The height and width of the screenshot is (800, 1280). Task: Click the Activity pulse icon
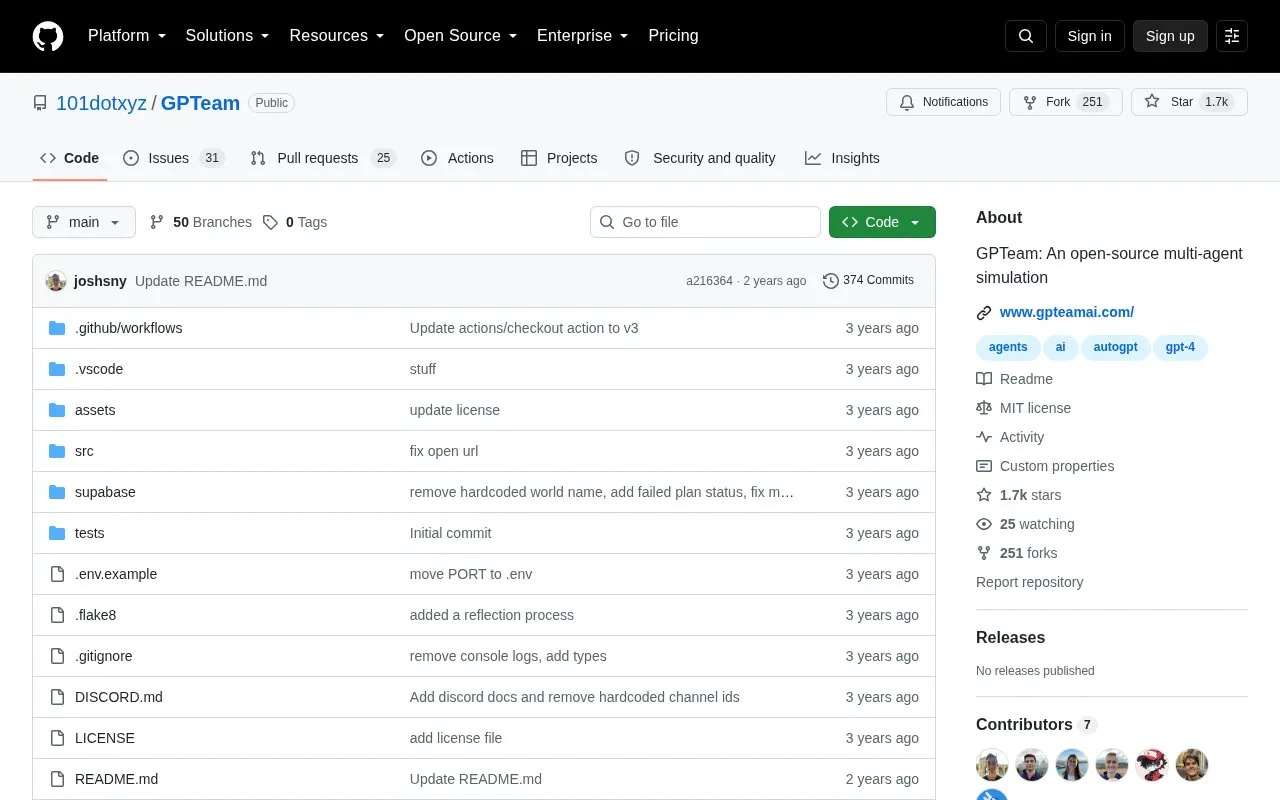tap(984, 437)
